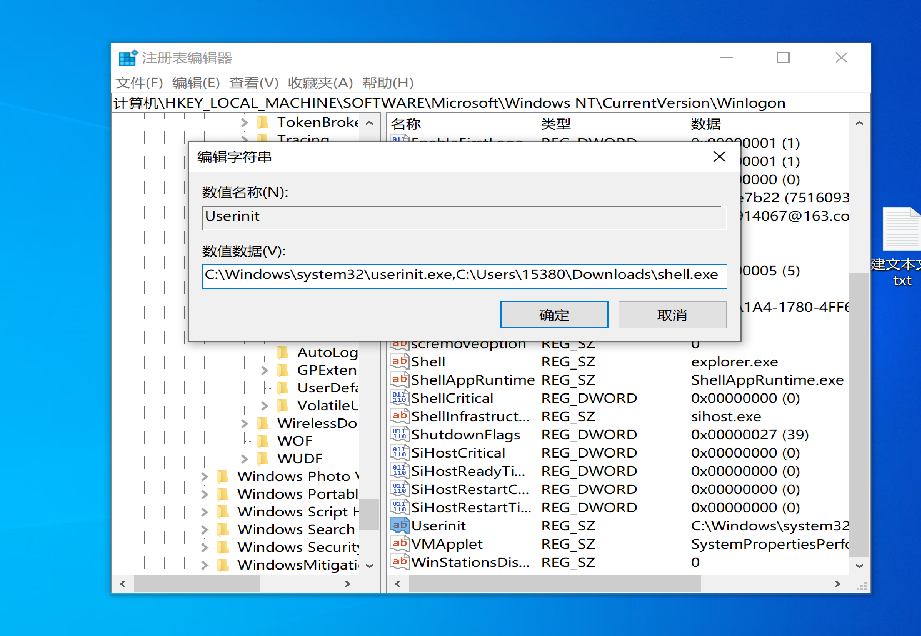This screenshot has width=921, height=636.
Task: Expand the WirelessDo tree node
Action: [244, 423]
